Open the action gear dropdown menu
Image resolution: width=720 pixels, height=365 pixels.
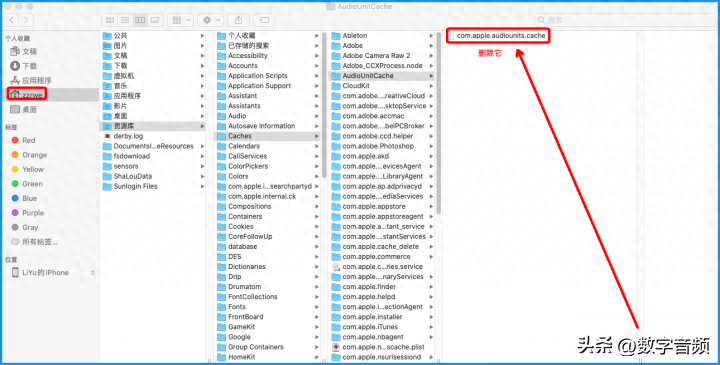click(210, 20)
